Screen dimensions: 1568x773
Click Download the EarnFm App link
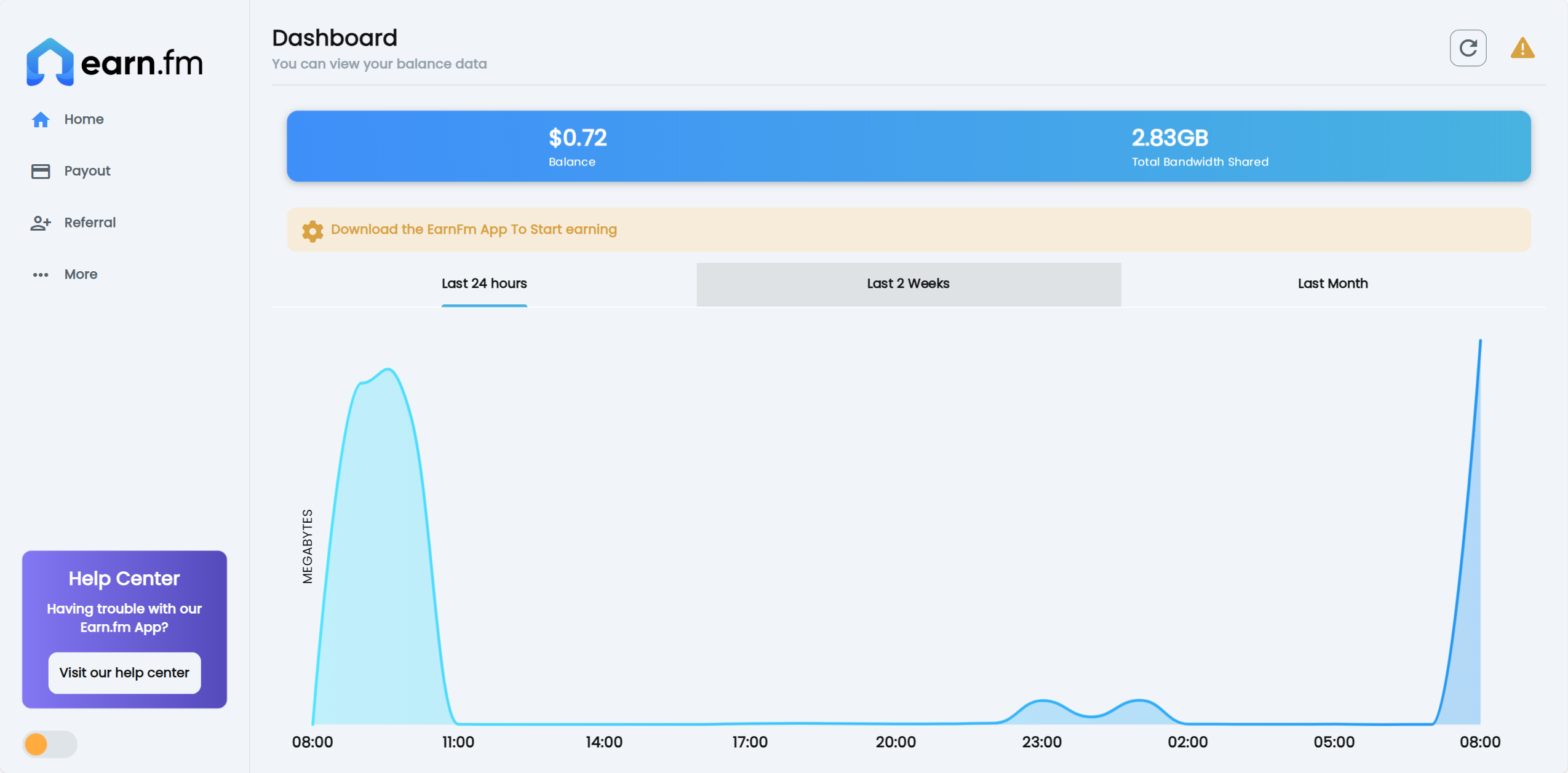[x=474, y=229]
